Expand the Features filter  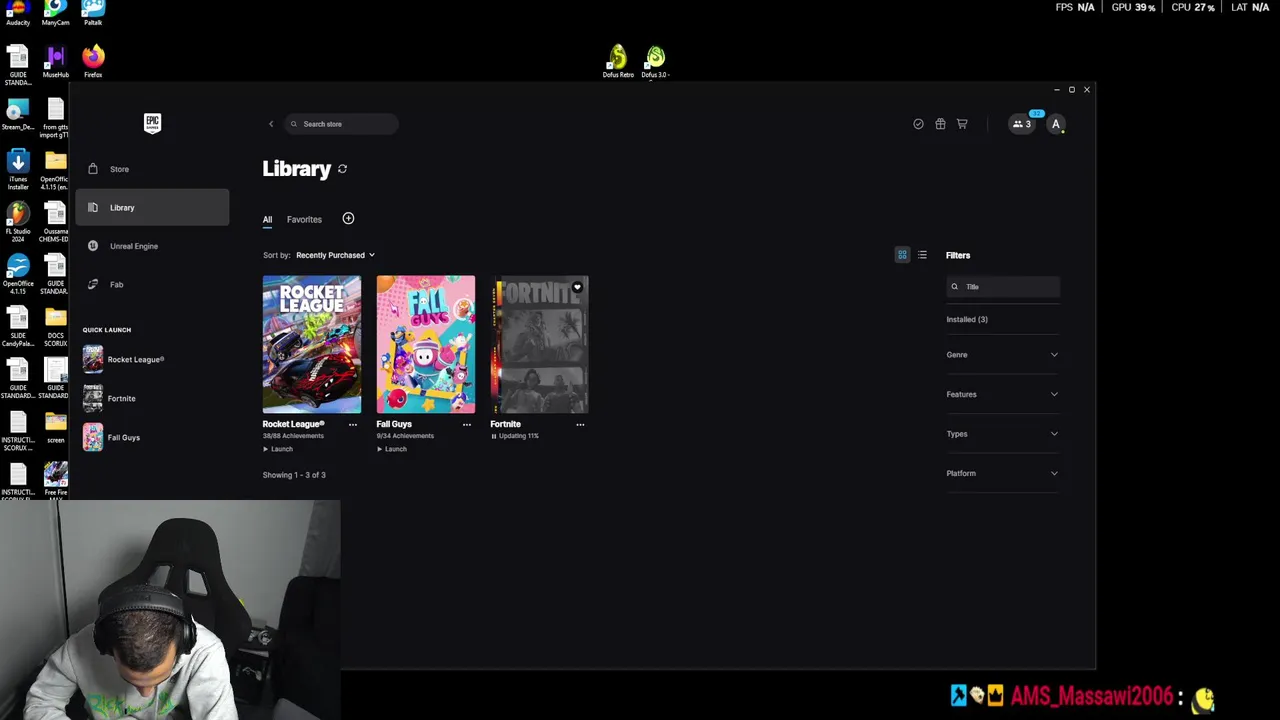pos(1002,394)
